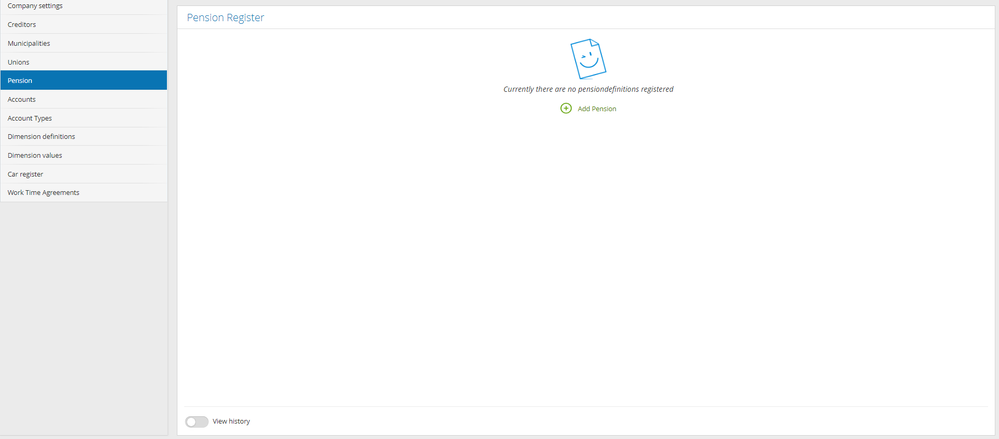
Task: Open Work Time Agreements
Action: [83, 192]
